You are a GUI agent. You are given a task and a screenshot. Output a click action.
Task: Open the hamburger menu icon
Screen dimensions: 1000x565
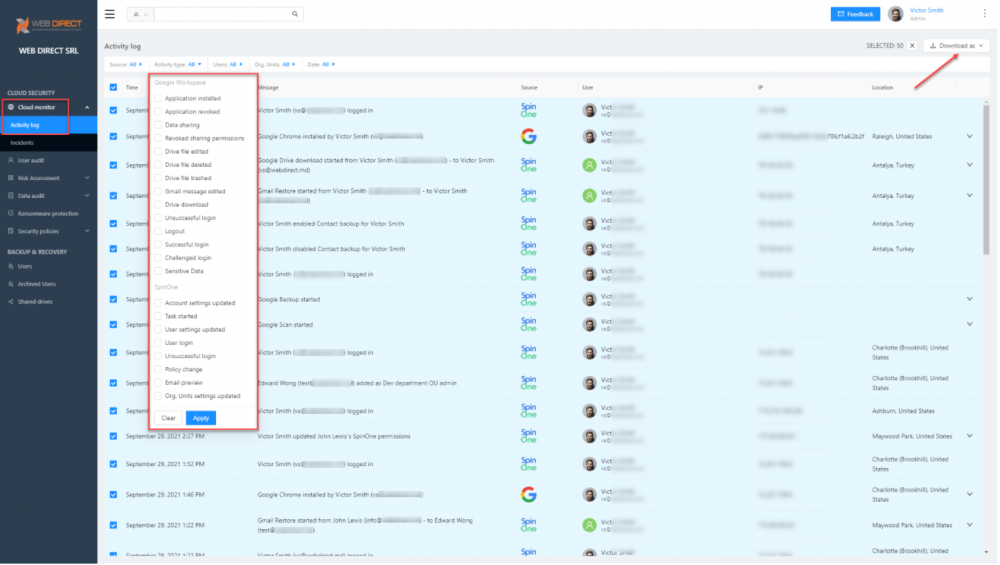point(109,14)
